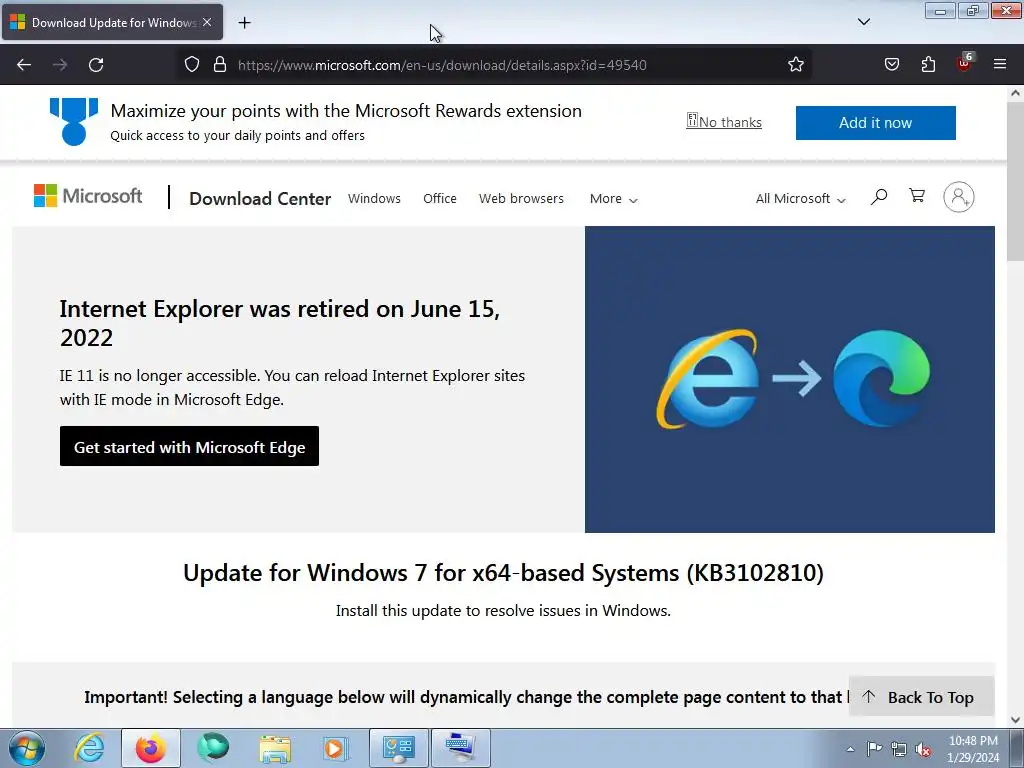Launch Internet Explorer from the taskbar
Screen dimensions: 1024x768
click(x=89, y=748)
